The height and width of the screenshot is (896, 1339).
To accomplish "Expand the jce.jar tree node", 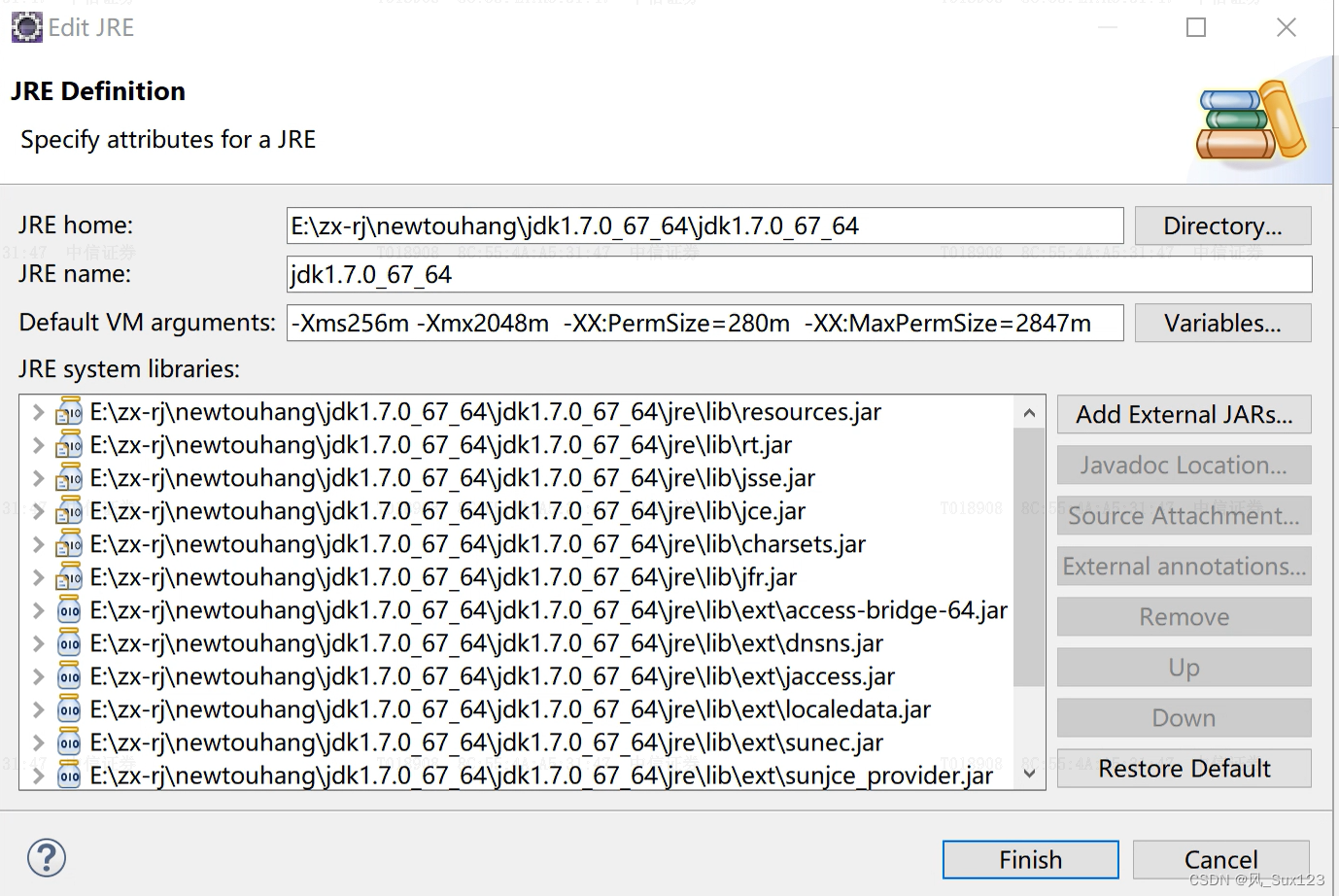I will point(38,511).
